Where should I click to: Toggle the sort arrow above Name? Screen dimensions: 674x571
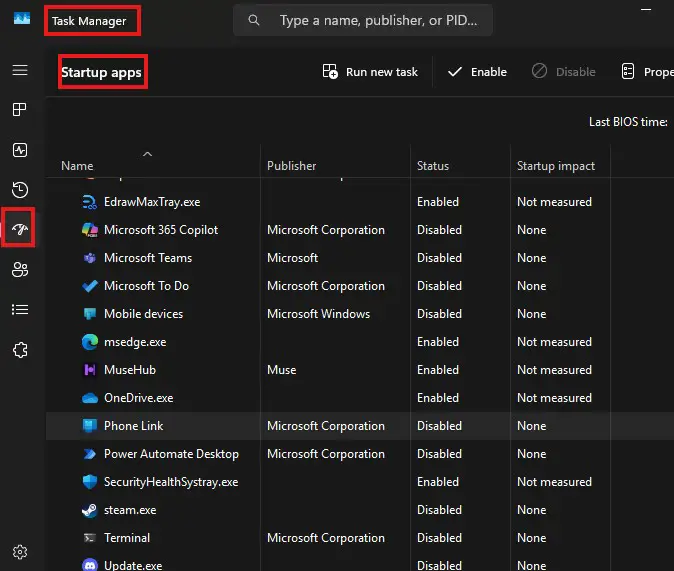(x=147, y=154)
